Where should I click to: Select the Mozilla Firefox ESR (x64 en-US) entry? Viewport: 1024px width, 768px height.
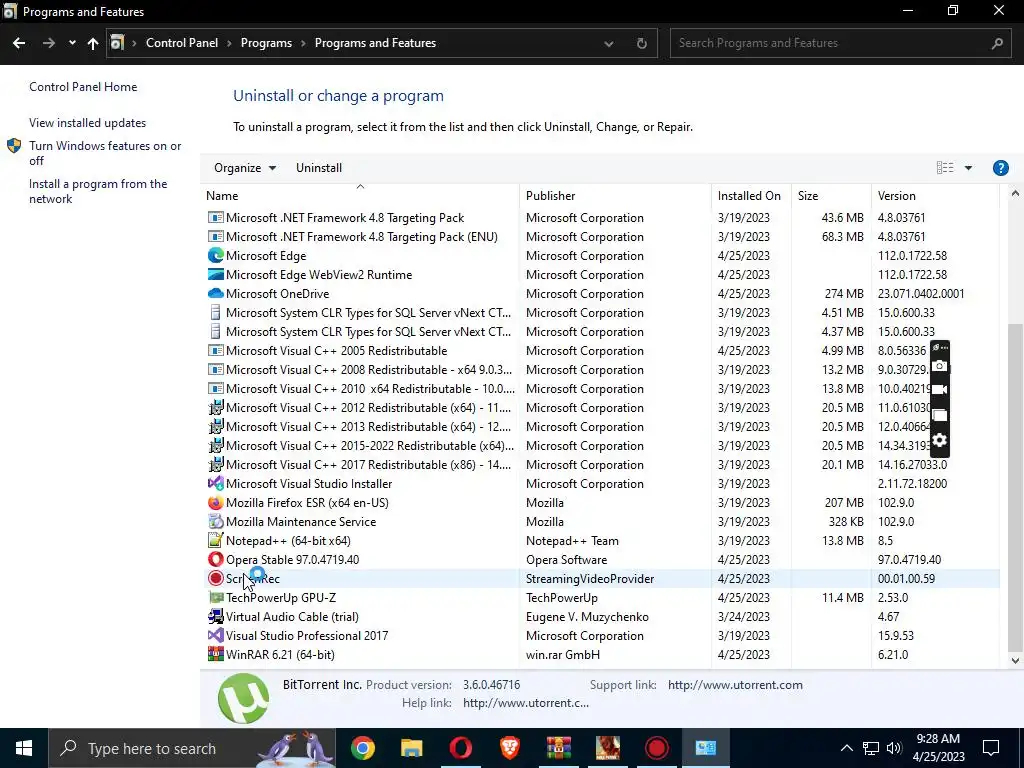[600, 502]
